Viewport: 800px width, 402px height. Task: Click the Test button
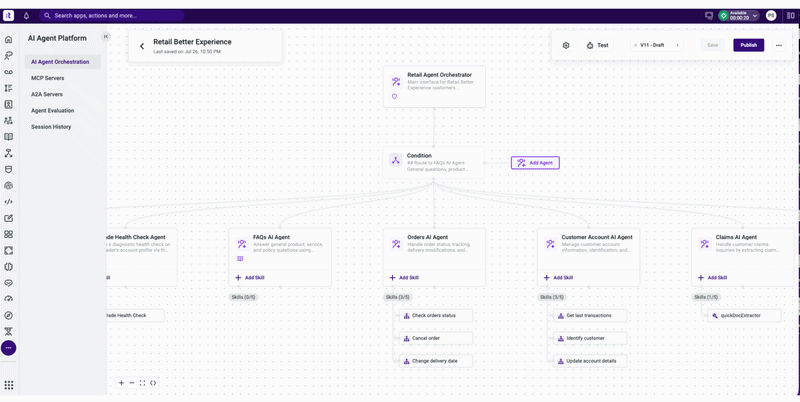coord(597,45)
